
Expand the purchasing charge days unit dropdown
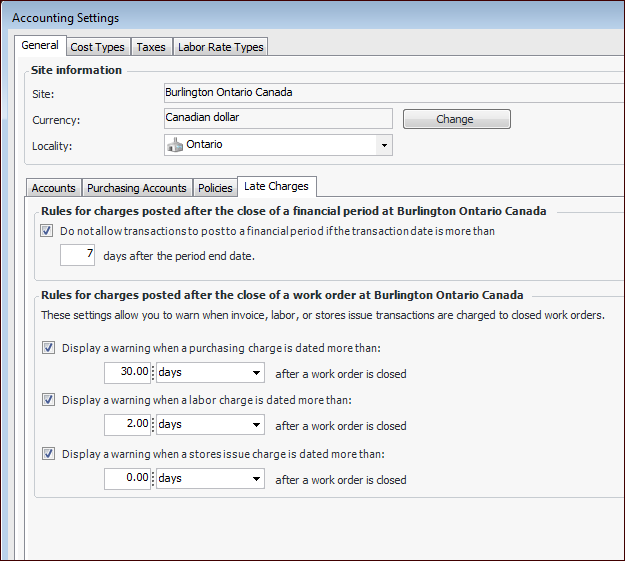pyautogui.click(x=256, y=372)
